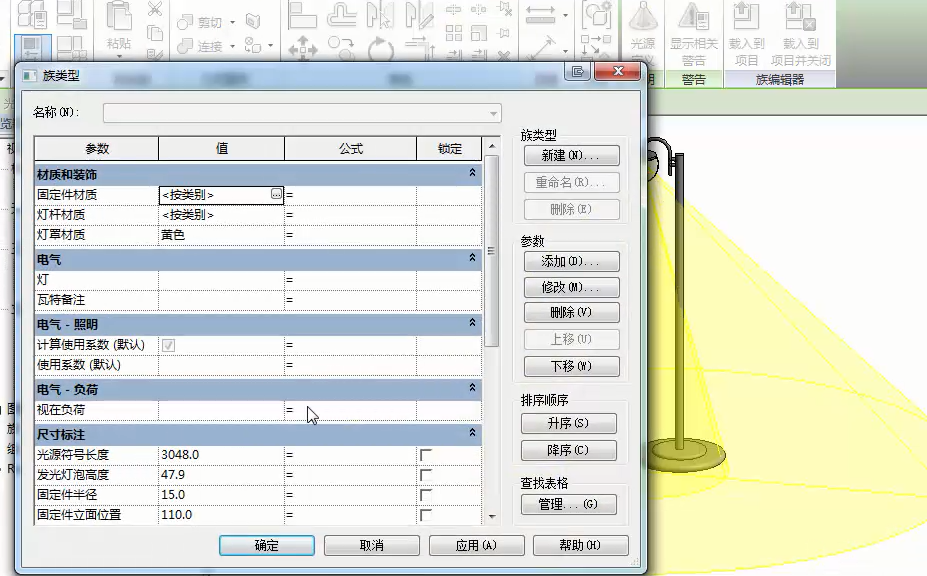Sort parameters with the 升序 button
Screen dimensions: 927x576
[568, 424]
